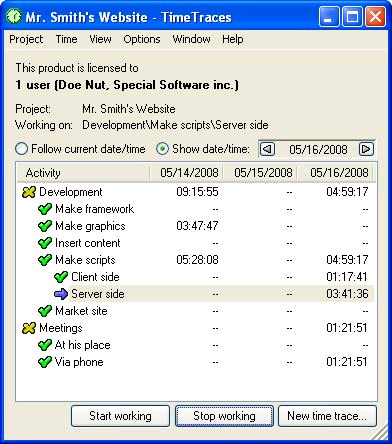Click the 05/15/2008 column header

260,173
